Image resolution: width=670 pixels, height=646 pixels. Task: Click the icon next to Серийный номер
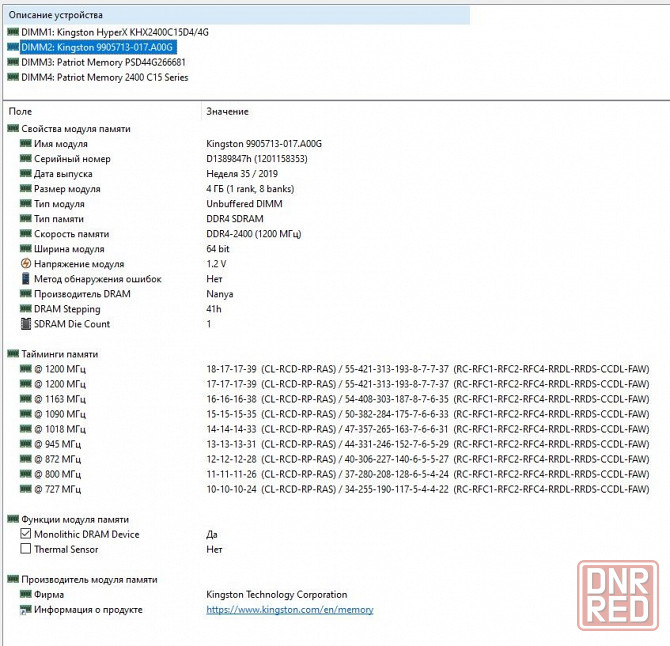(x=26, y=158)
